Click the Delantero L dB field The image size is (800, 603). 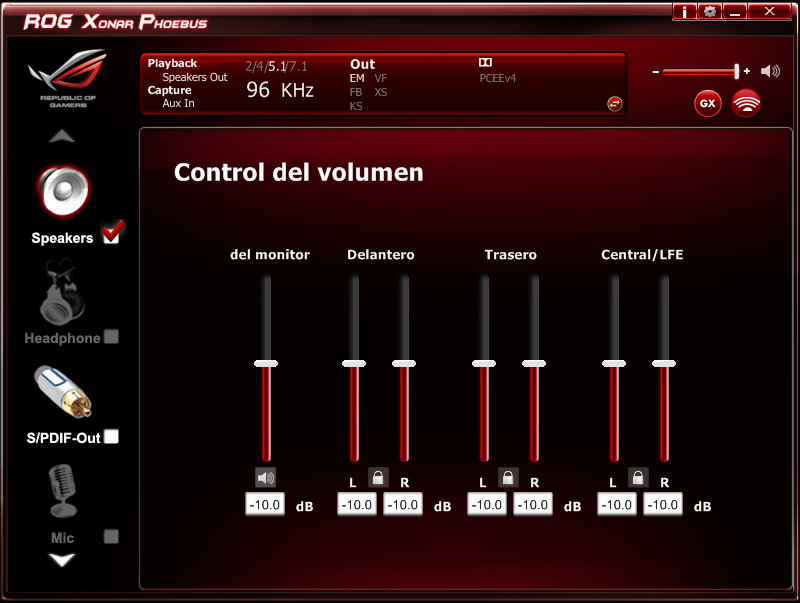coord(357,505)
